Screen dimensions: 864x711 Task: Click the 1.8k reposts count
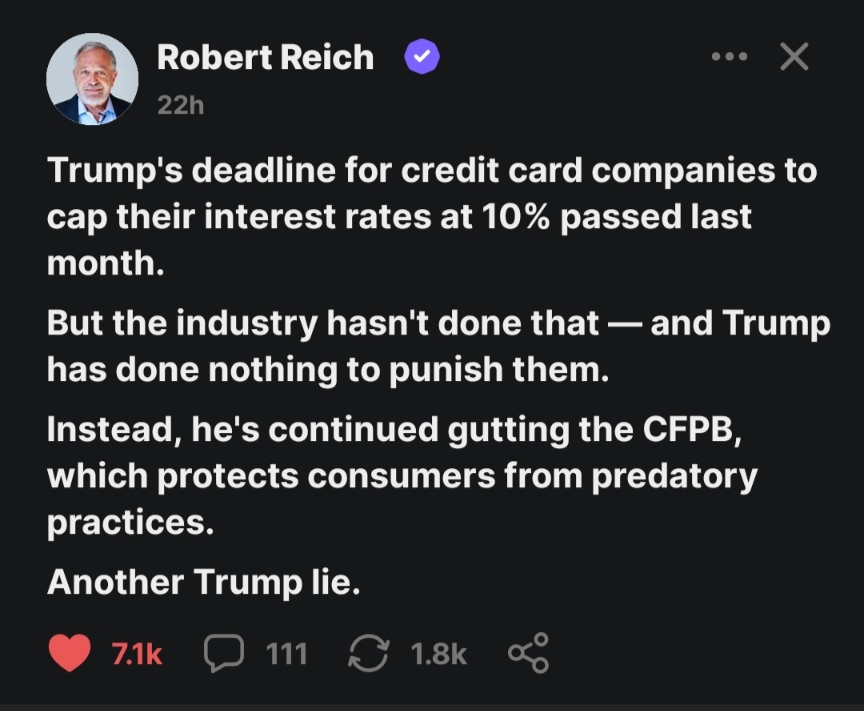tap(439, 654)
